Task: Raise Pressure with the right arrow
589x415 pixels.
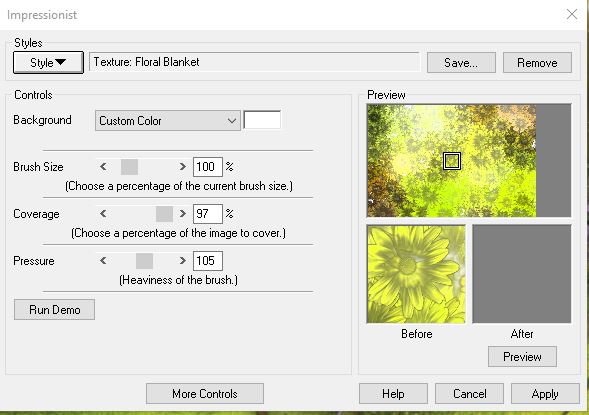Action: (183, 261)
